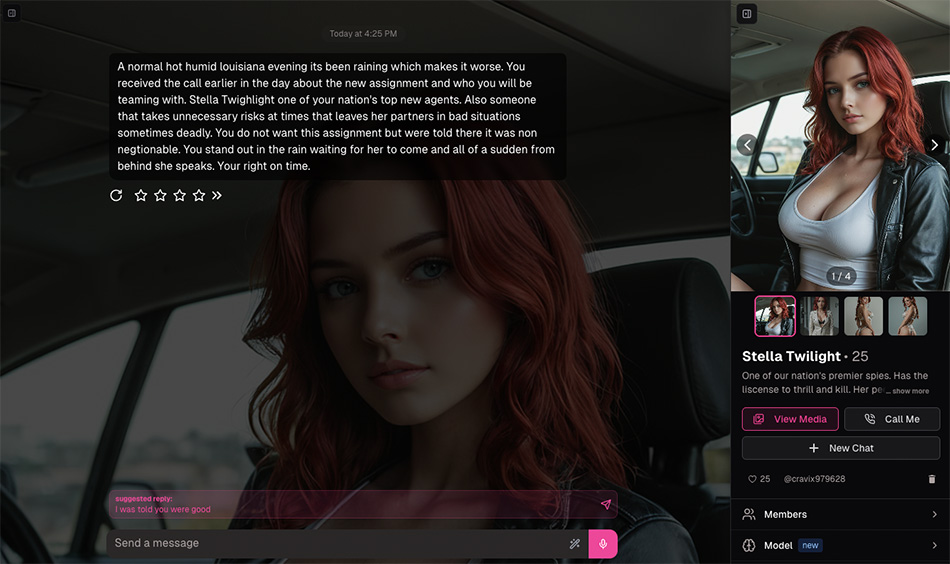This screenshot has height=564, width=950.
Task: Toggle the left sidebar panel icon
Action: point(12,13)
